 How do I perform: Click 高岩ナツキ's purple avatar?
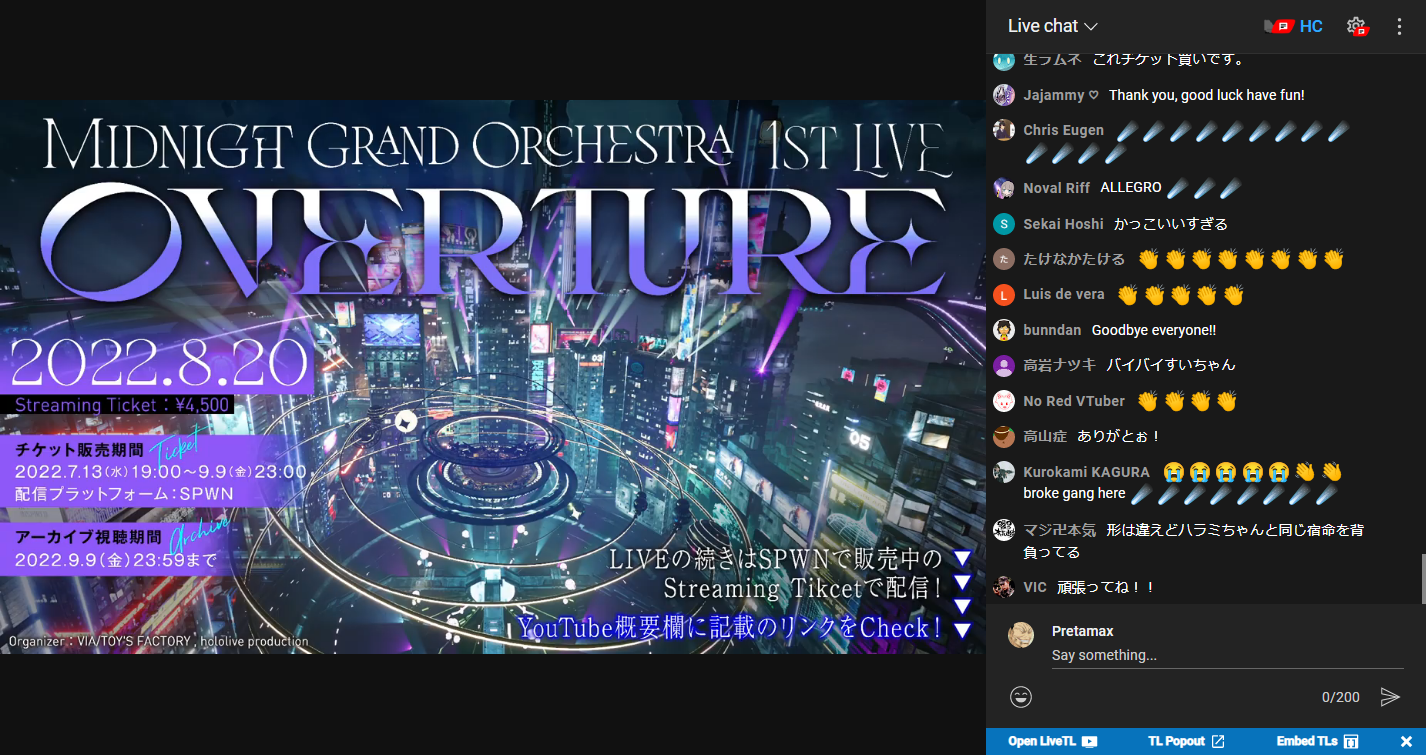tap(1004, 365)
